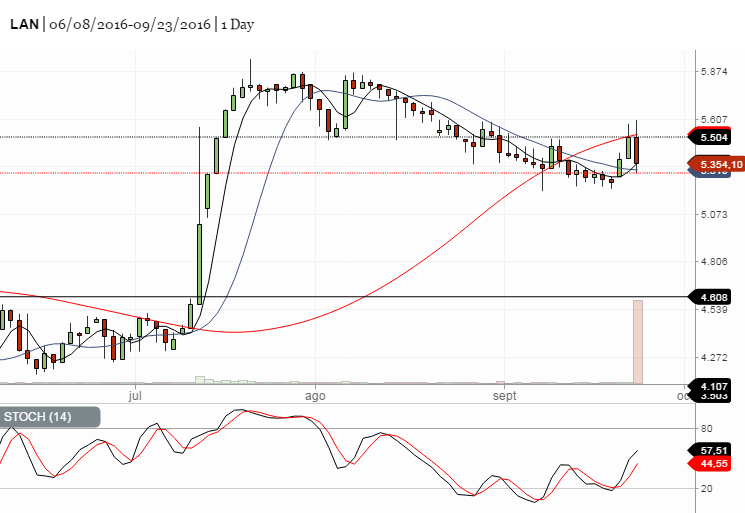Click the 5.354,10 red price tag
The height and width of the screenshot is (513, 745).
pos(716,164)
